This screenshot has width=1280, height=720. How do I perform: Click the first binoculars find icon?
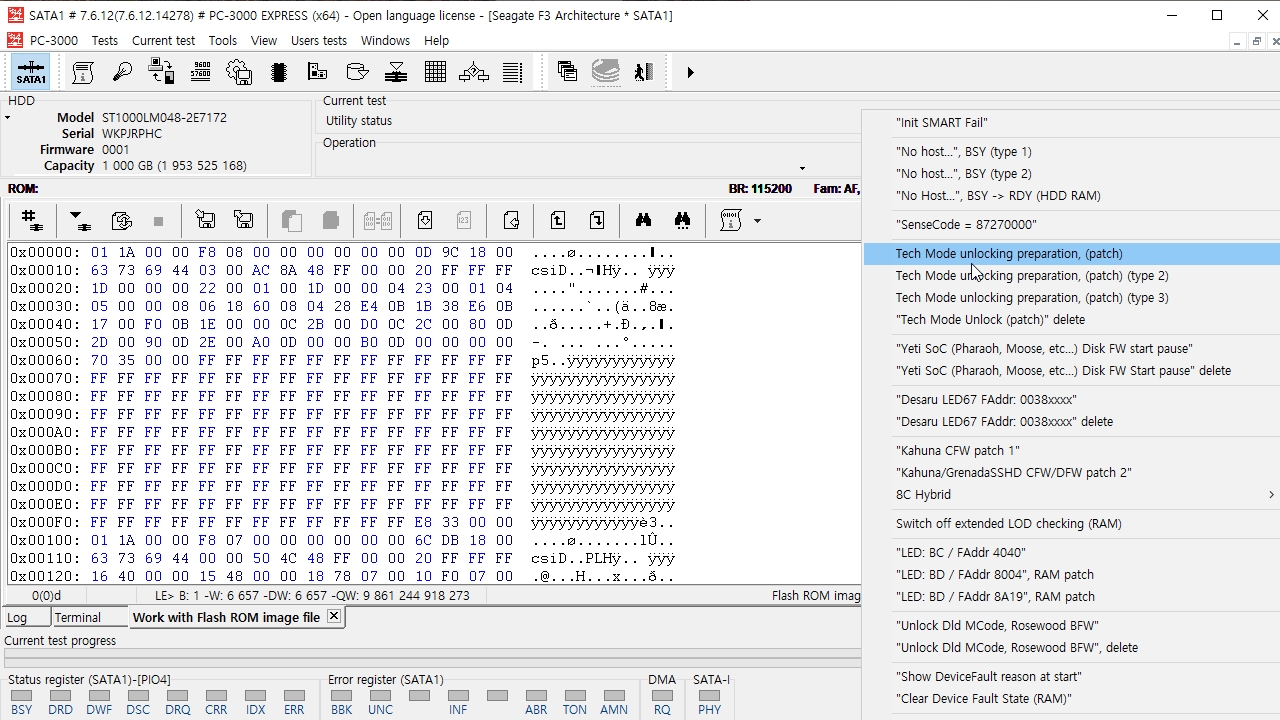[643, 221]
